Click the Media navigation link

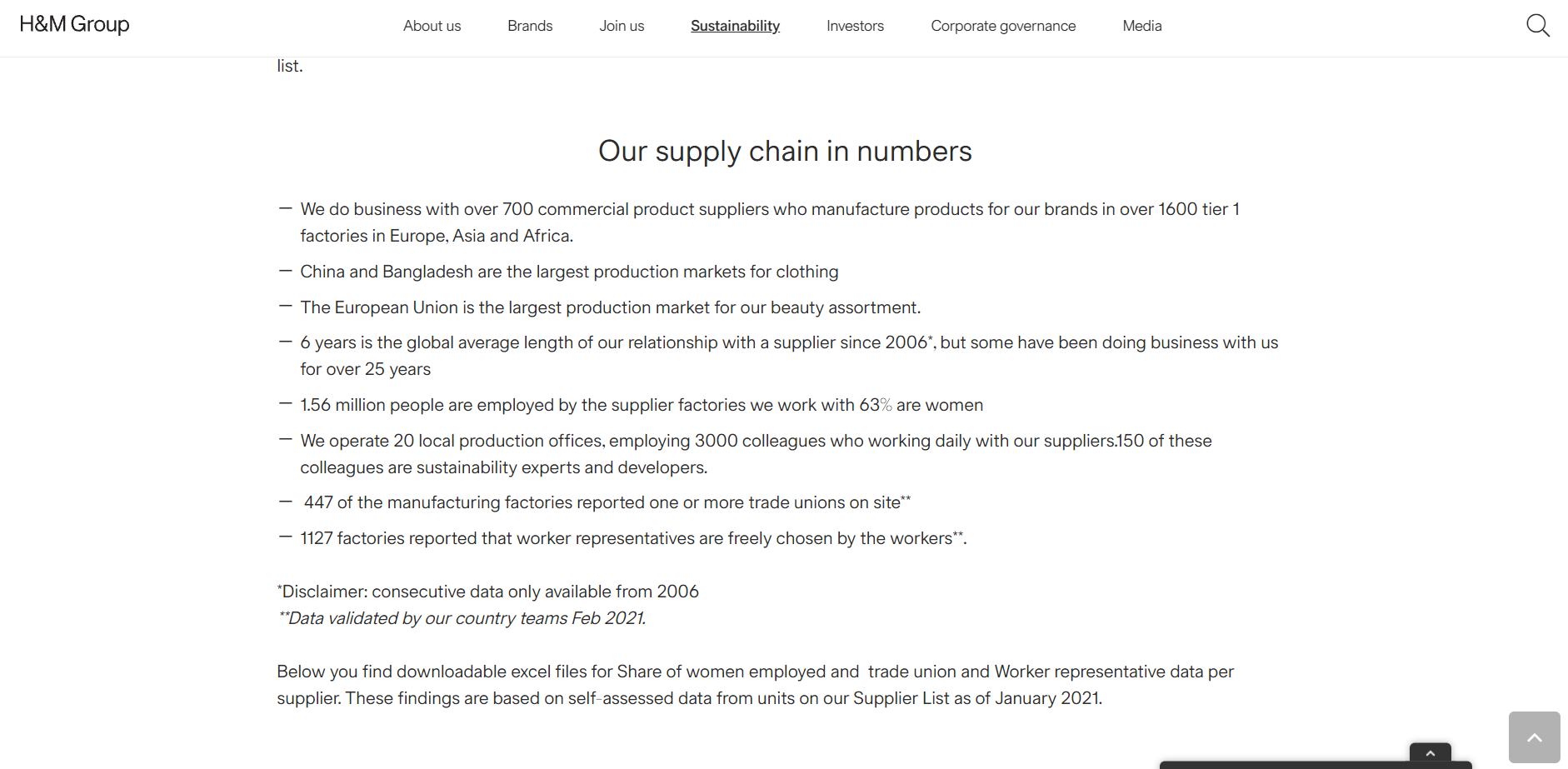[x=1141, y=26]
